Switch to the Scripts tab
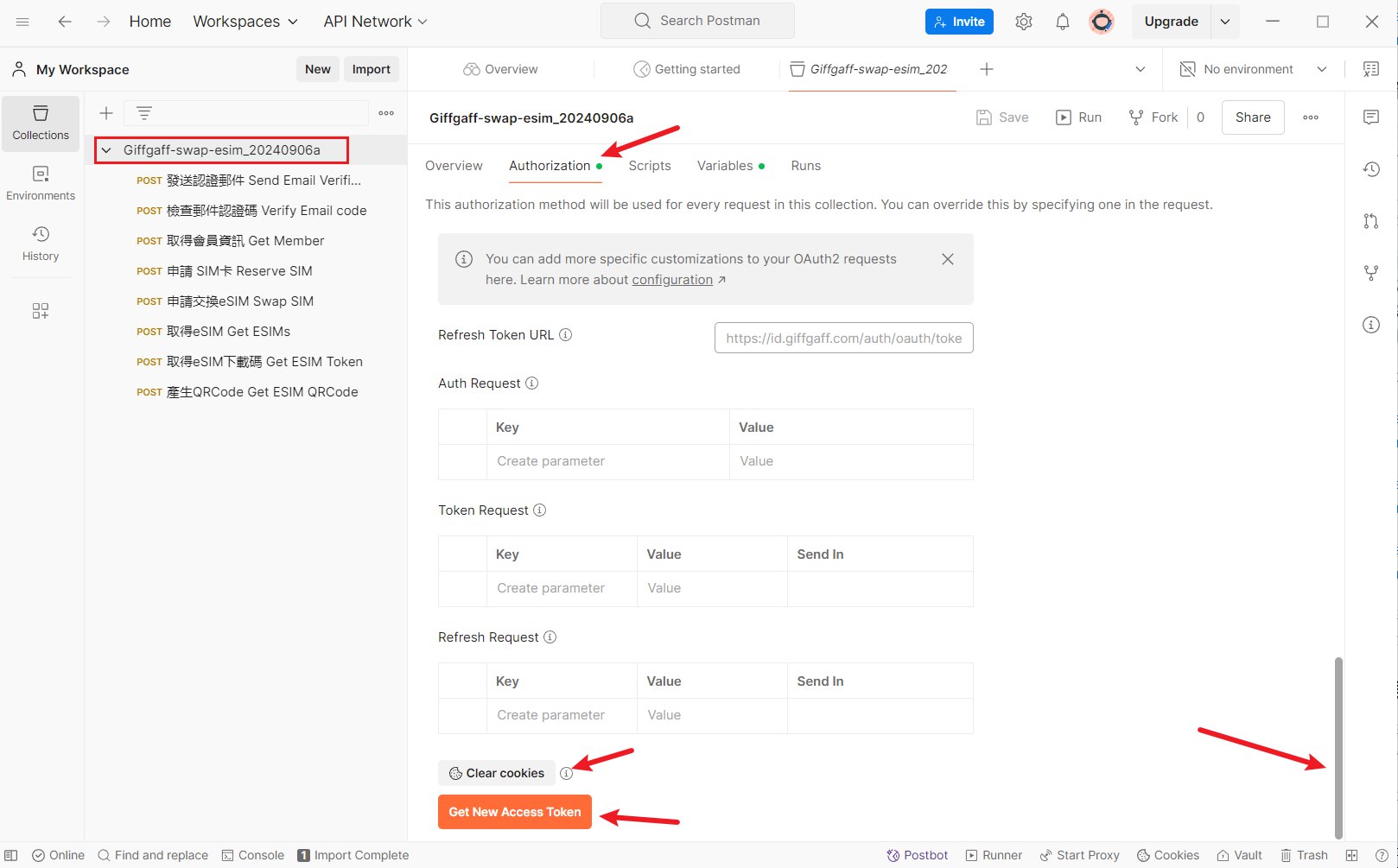The width and height of the screenshot is (1398, 868). click(x=649, y=166)
